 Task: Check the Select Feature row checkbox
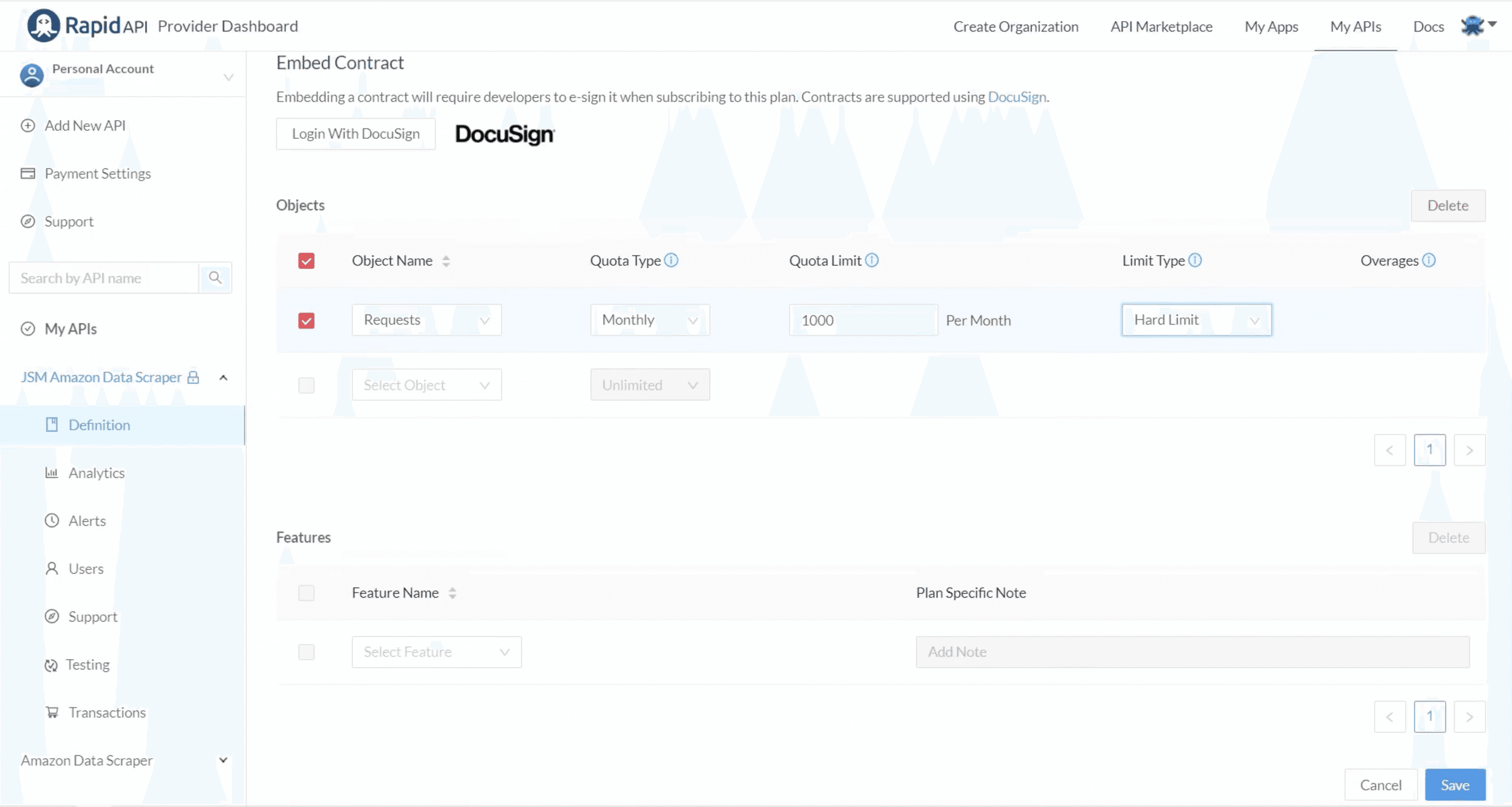coord(306,652)
